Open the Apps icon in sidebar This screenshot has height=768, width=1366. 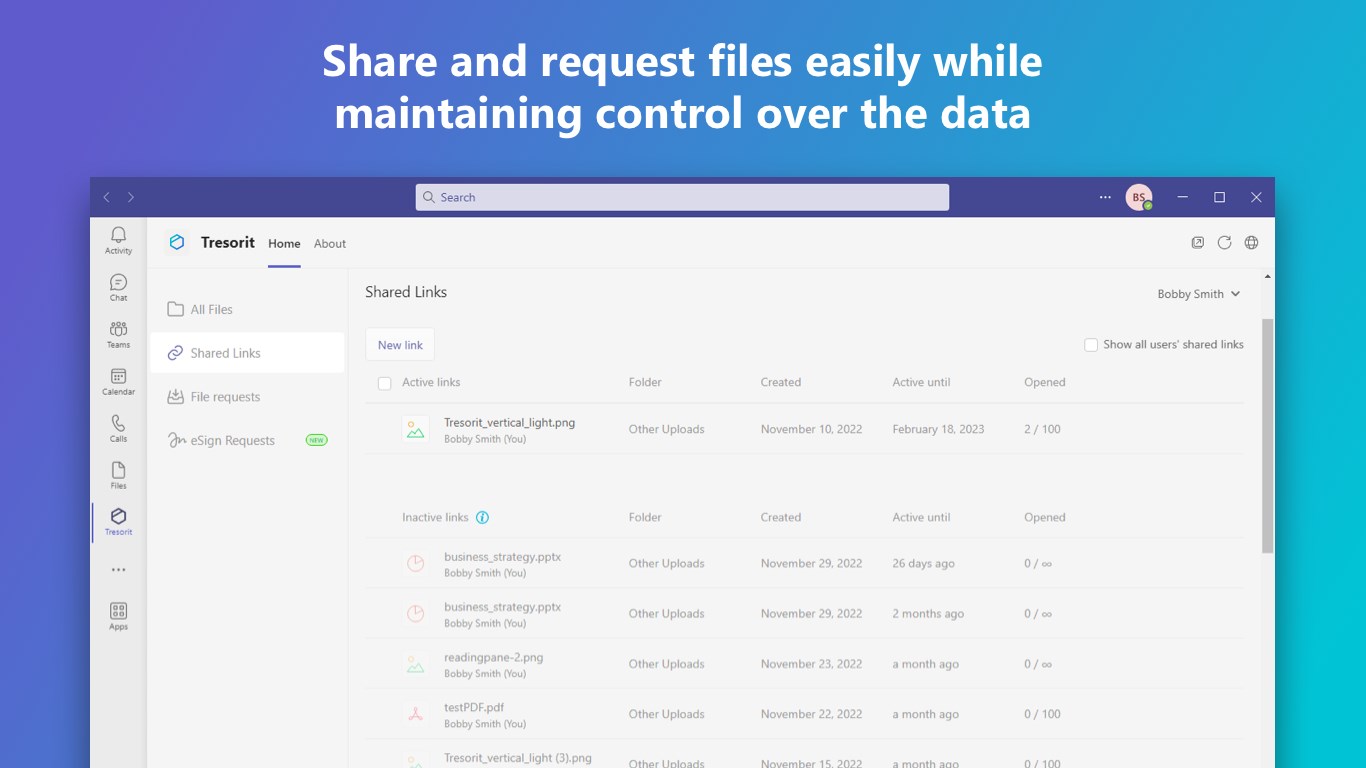point(118,616)
